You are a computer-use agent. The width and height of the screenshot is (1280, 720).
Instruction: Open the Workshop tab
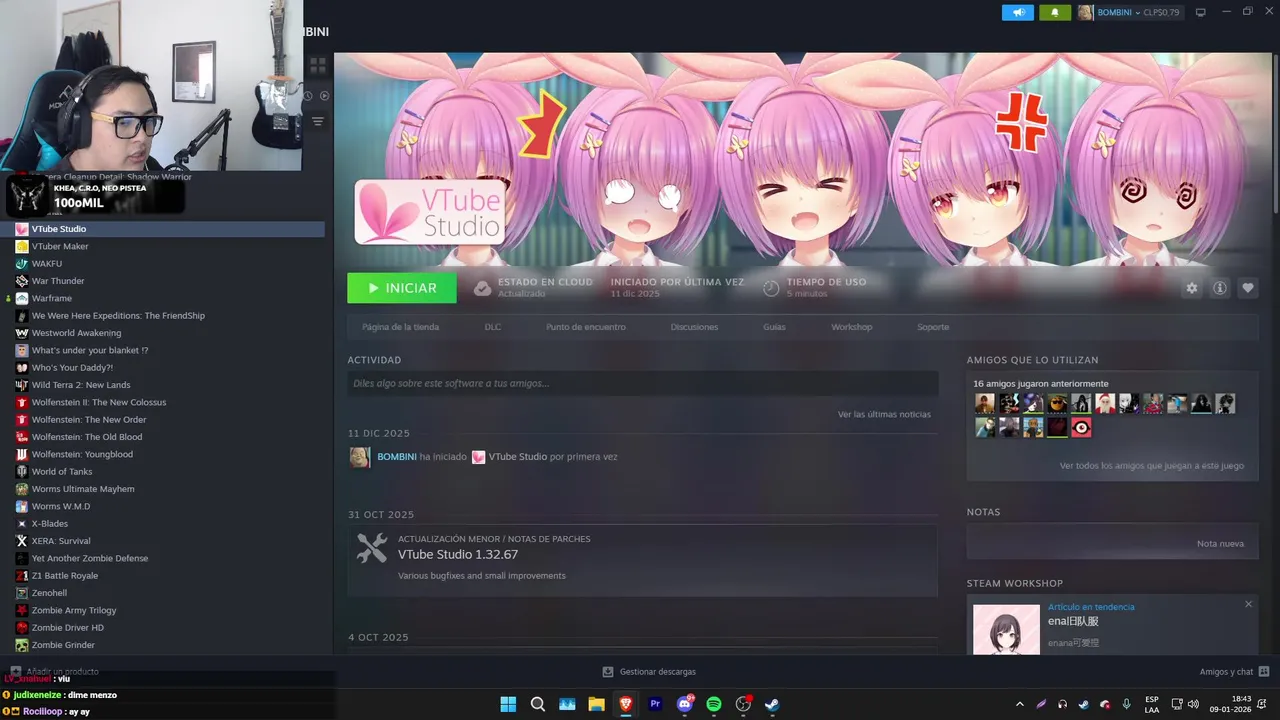coord(851,327)
